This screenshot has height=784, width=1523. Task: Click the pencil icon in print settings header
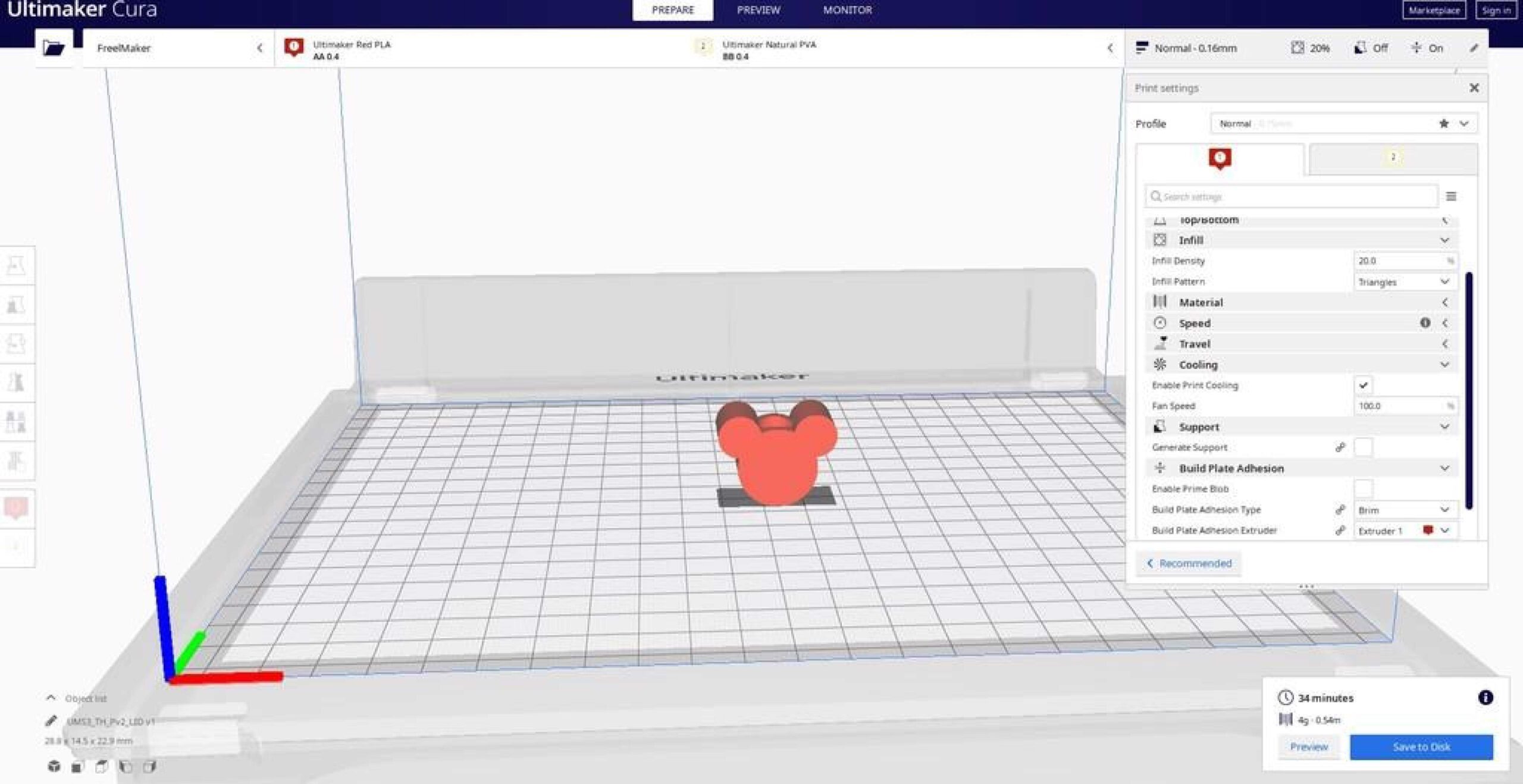1474,48
